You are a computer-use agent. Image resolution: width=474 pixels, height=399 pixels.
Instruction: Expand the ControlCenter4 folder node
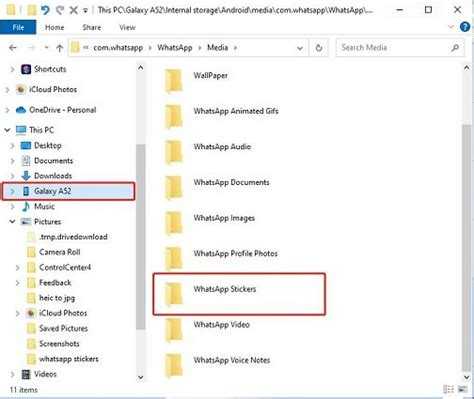pos(17,268)
